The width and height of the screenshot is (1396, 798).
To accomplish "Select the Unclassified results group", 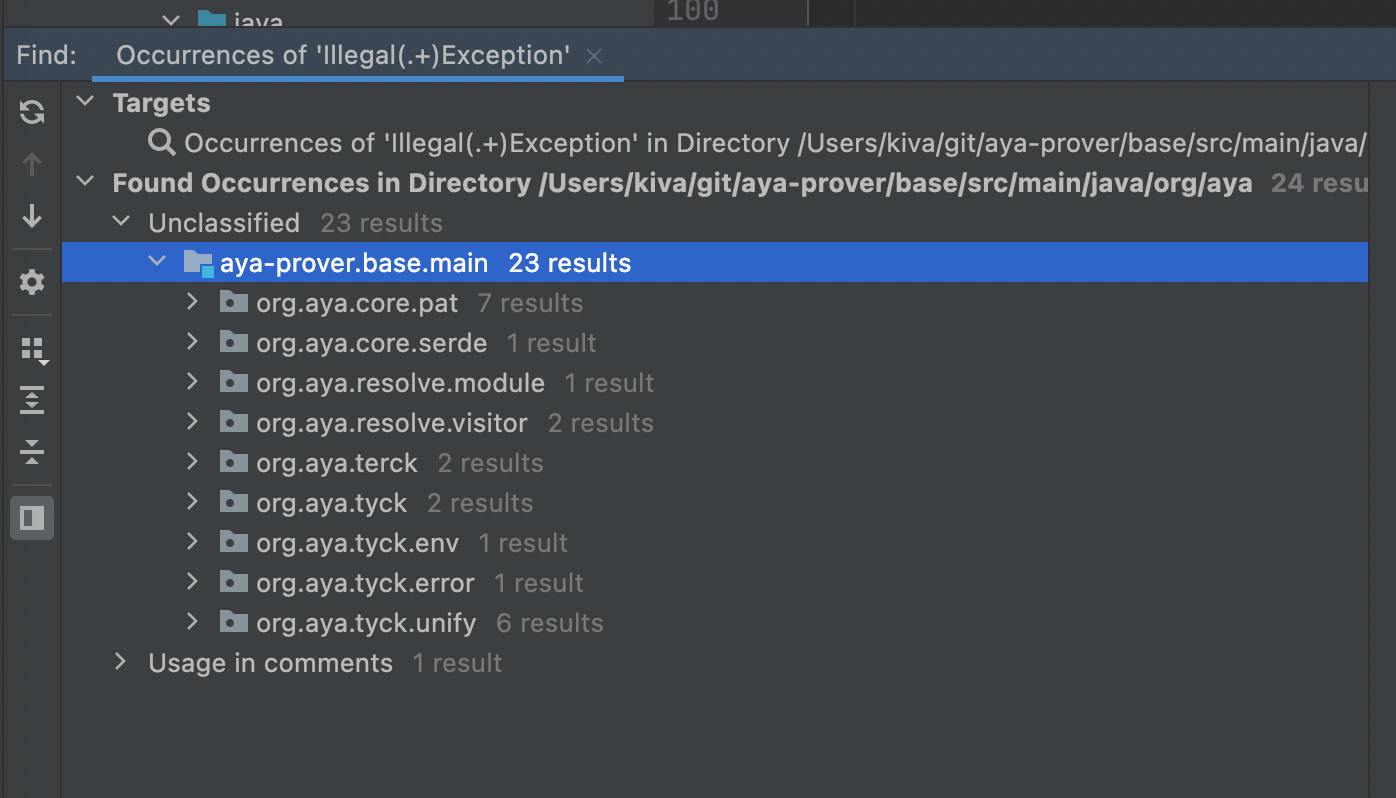I will (x=225, y=222).
